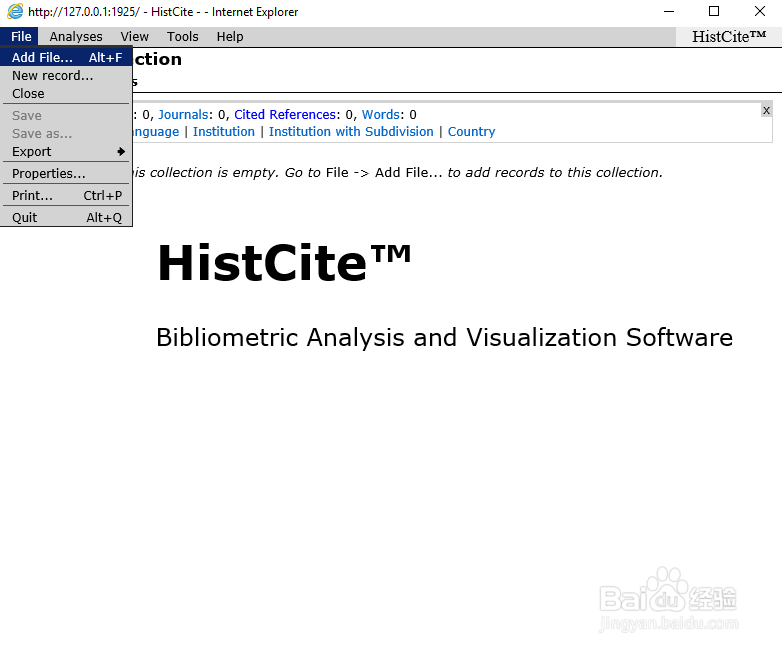Close the summary box with x

click(767, 110)
